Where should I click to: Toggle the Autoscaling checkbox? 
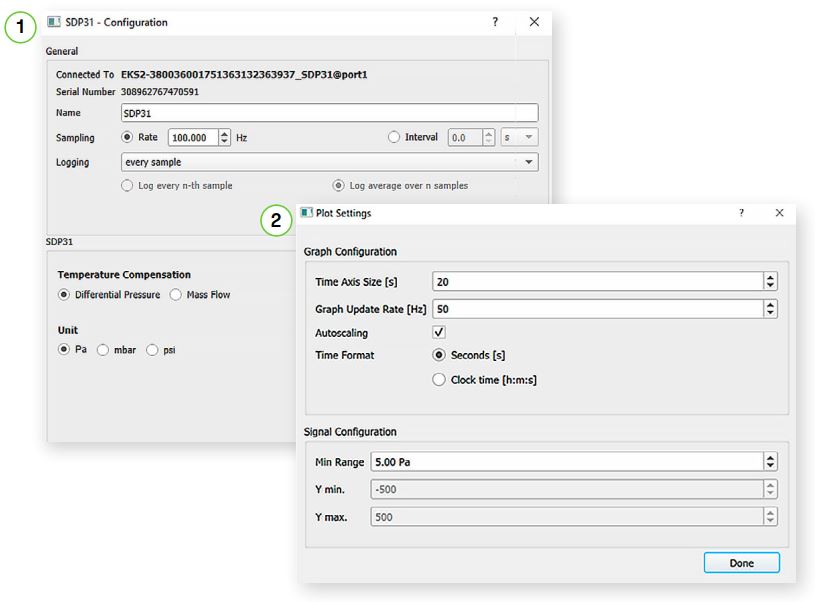tap(439, 332)
